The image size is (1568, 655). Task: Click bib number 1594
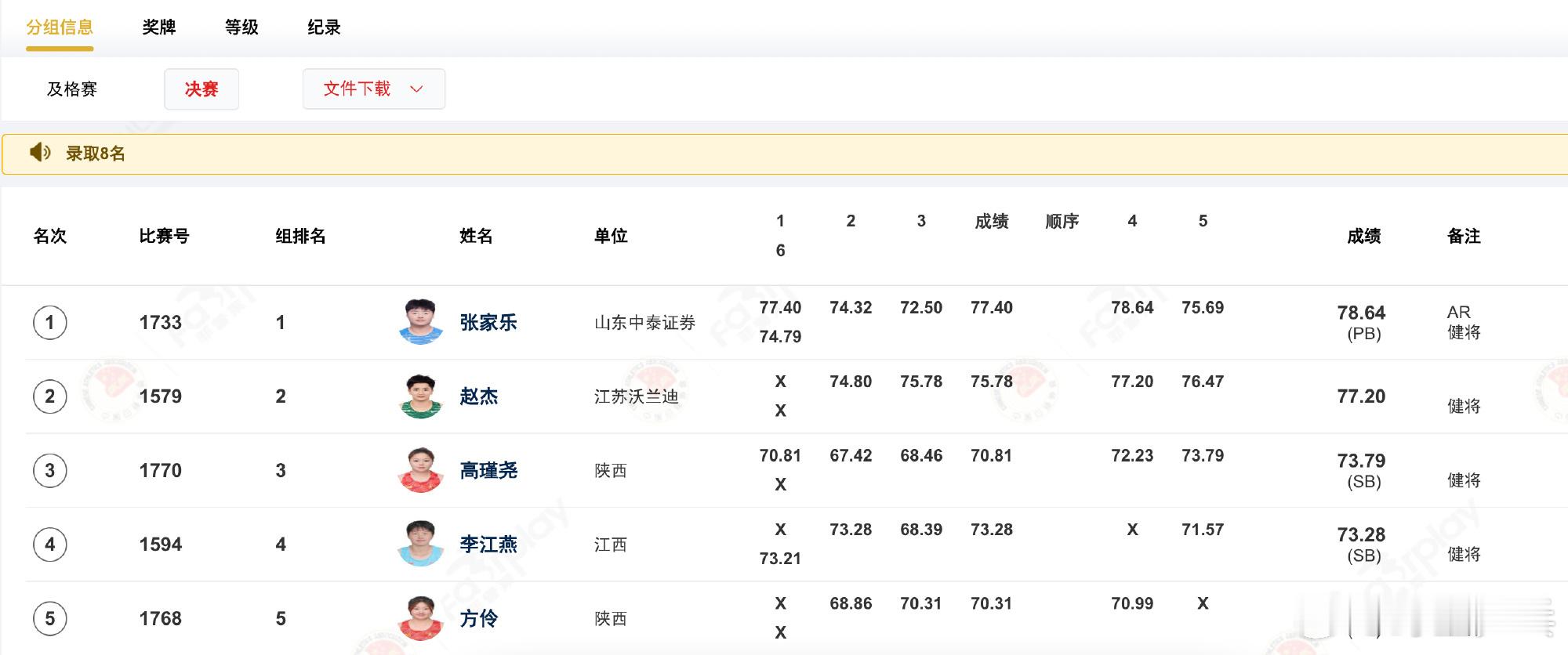pos(161,545)
